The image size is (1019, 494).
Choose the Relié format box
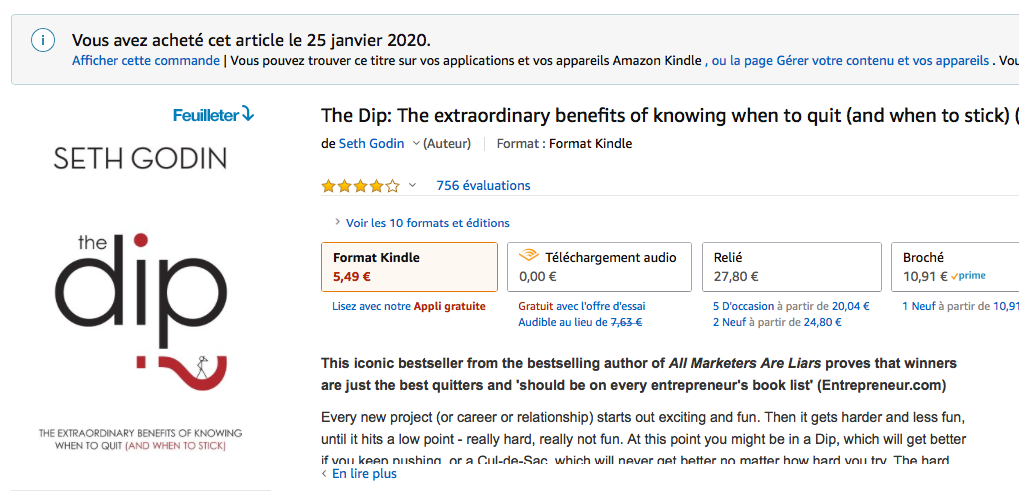pos(792,266)
